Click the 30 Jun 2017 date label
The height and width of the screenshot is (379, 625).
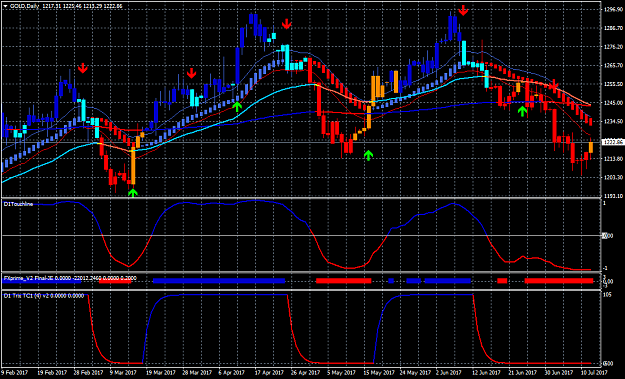560,373
